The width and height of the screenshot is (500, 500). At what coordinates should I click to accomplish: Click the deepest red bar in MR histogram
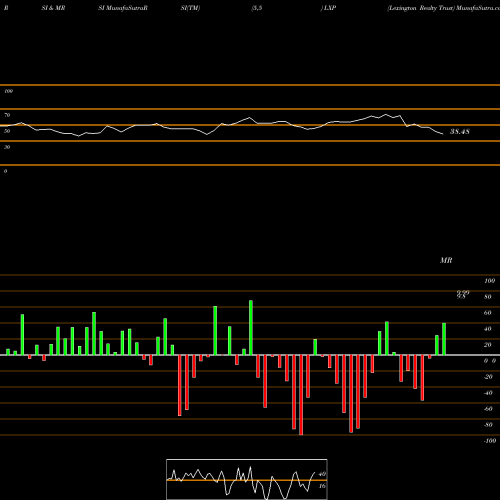[301, 395]
